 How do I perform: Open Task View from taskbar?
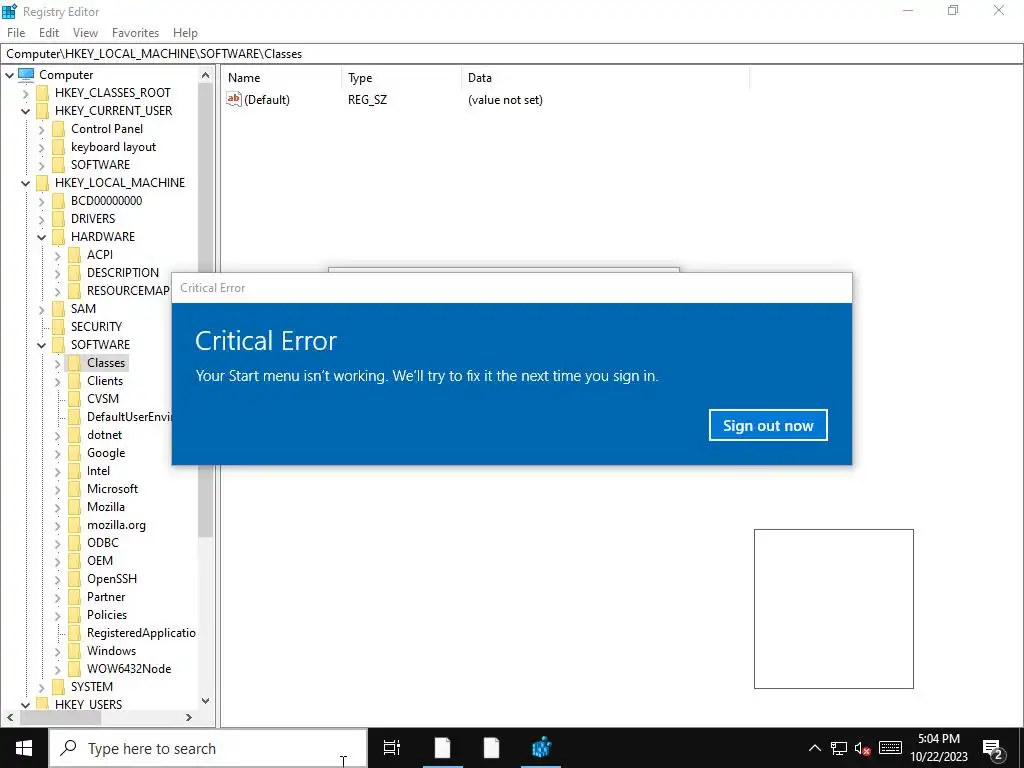click(392, 748)
